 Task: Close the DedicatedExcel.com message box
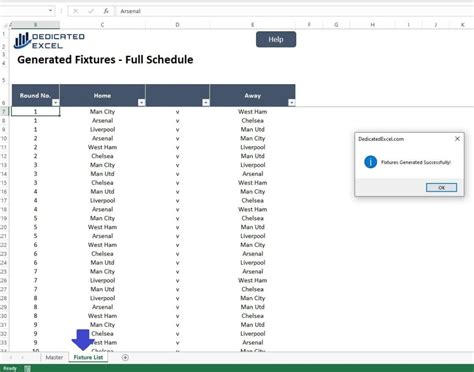(x=457, y=139)
